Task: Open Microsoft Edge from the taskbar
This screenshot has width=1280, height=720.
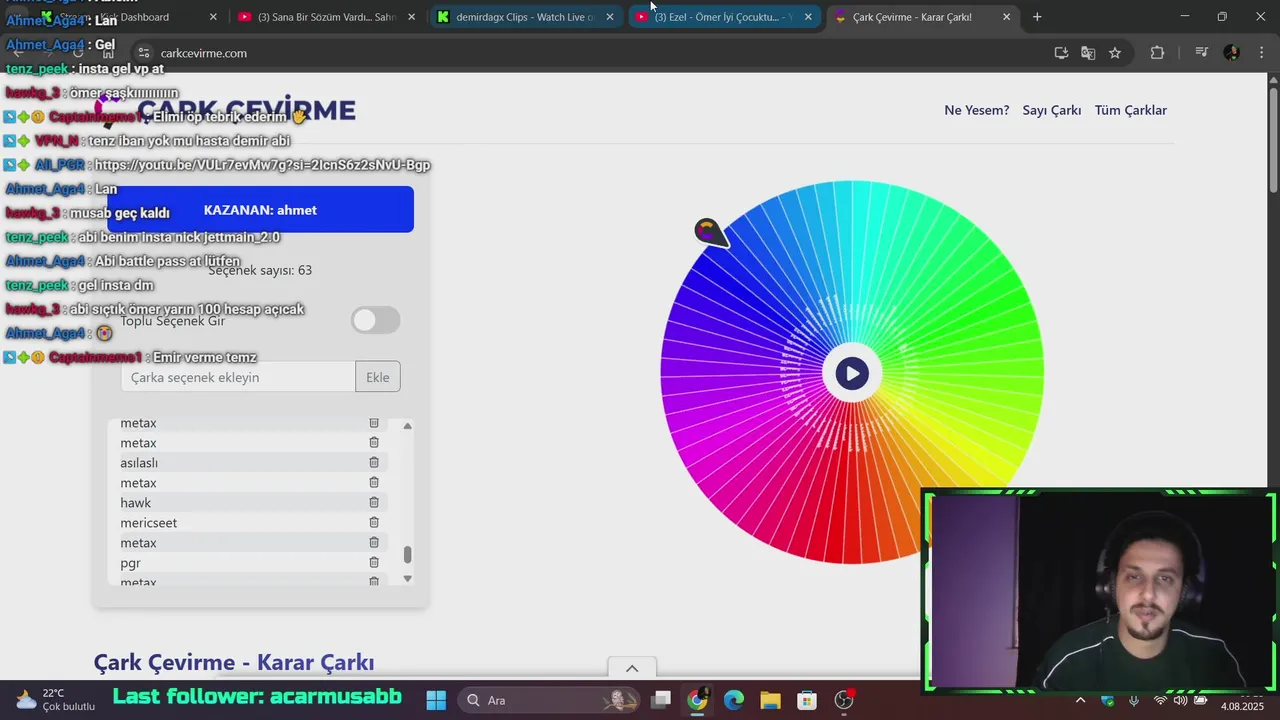Action: [734, 700]
